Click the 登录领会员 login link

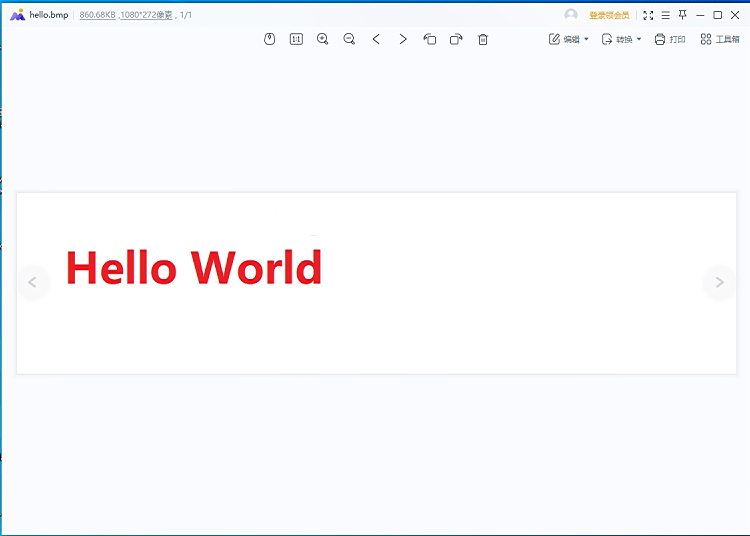[x=609, y=15]
